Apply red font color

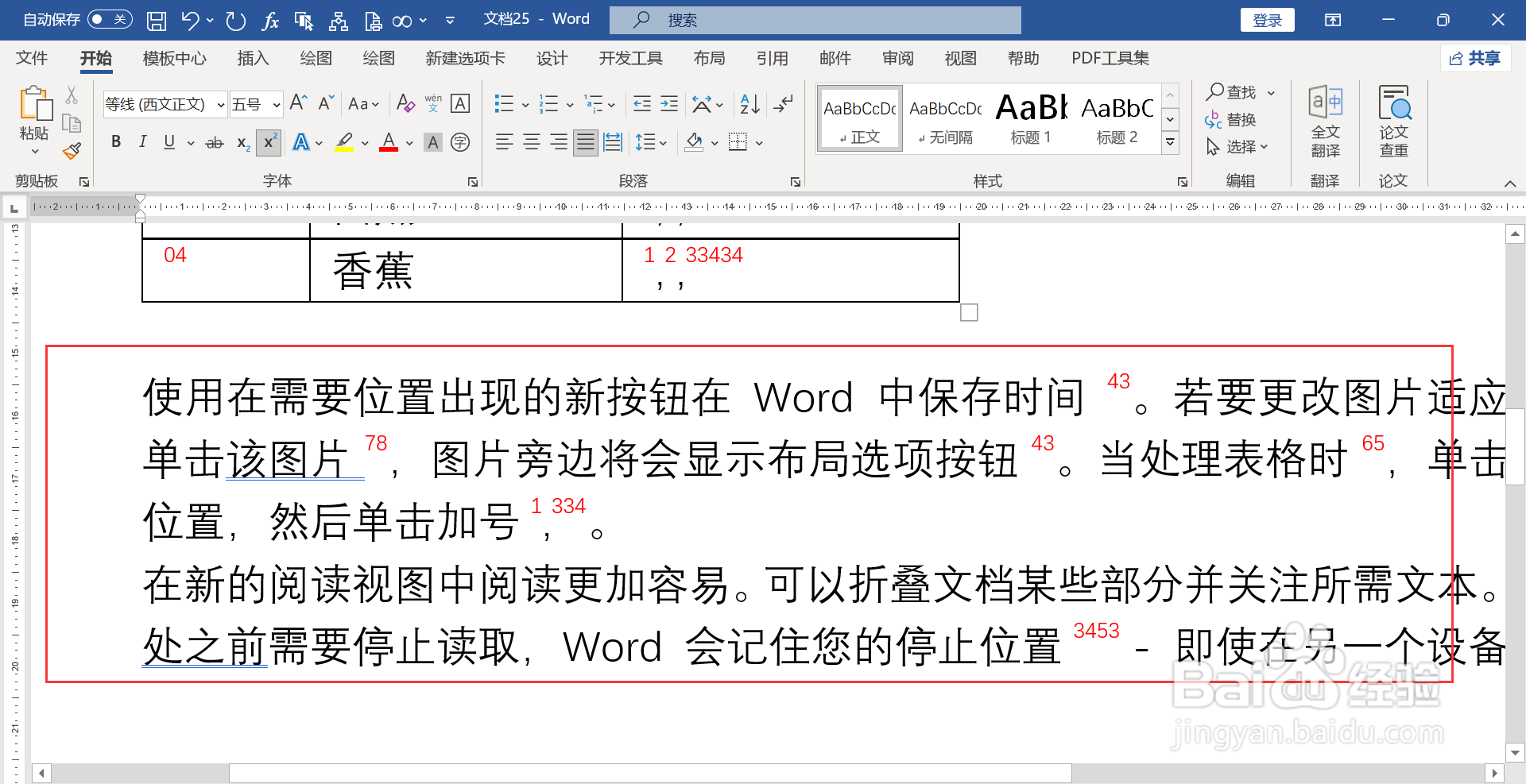coord(389,142)
